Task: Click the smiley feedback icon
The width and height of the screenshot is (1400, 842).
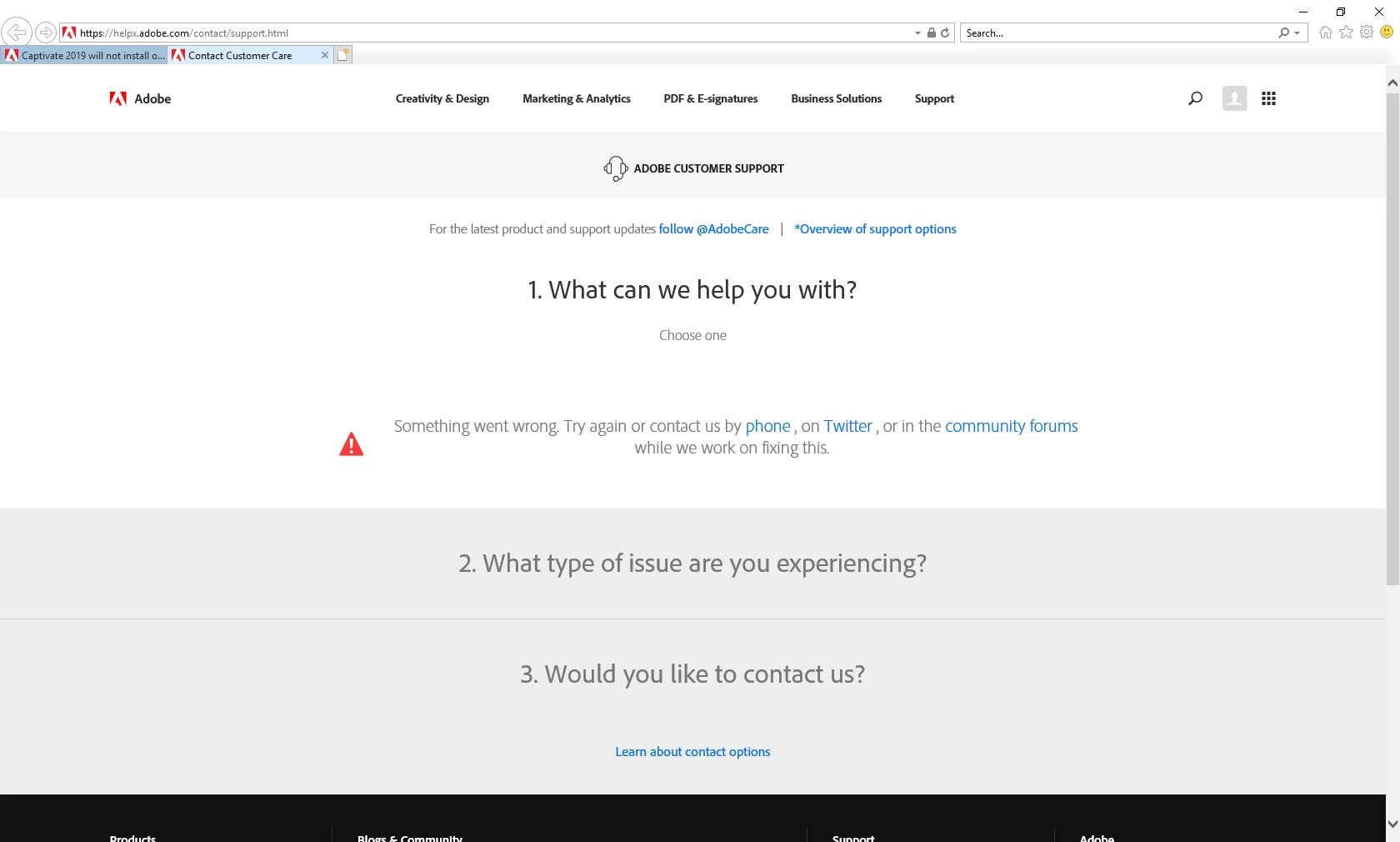Action: click(1387, 33)
